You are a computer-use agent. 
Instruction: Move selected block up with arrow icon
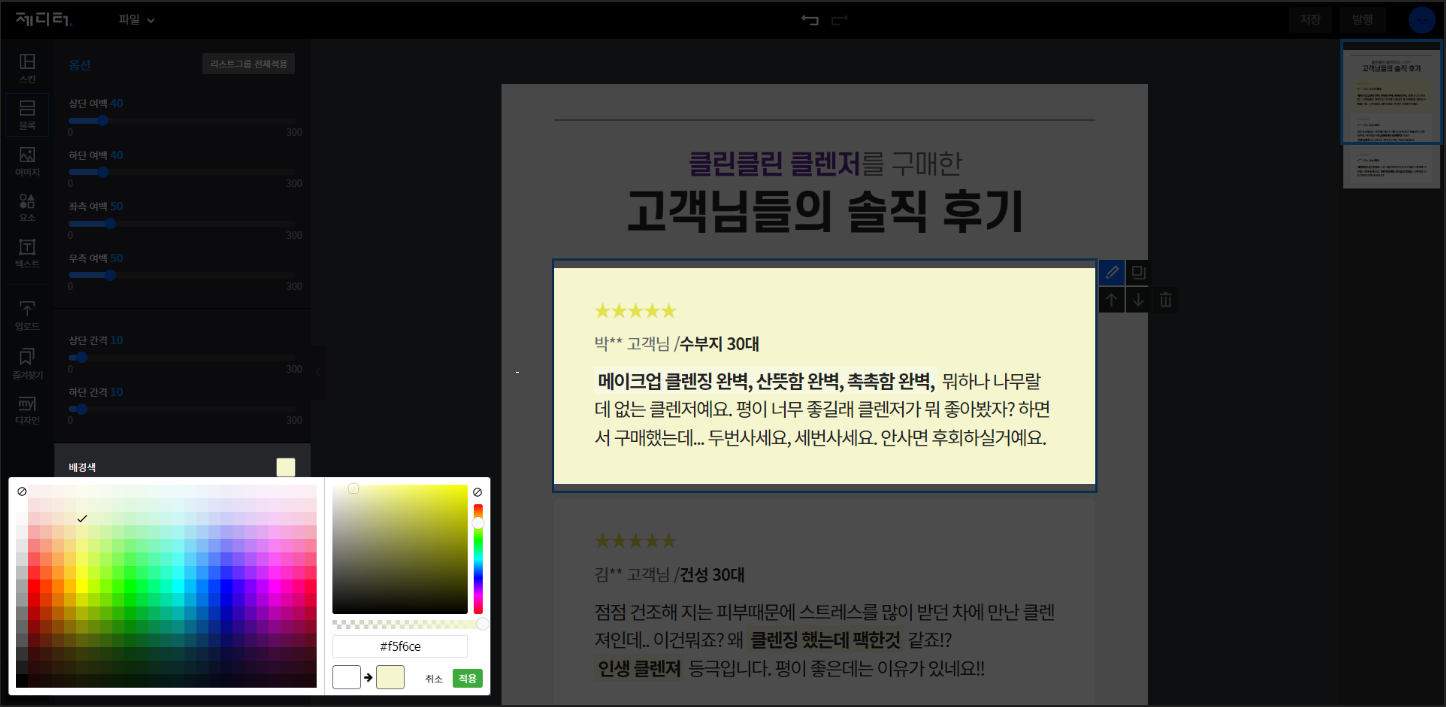point(1112,300)
